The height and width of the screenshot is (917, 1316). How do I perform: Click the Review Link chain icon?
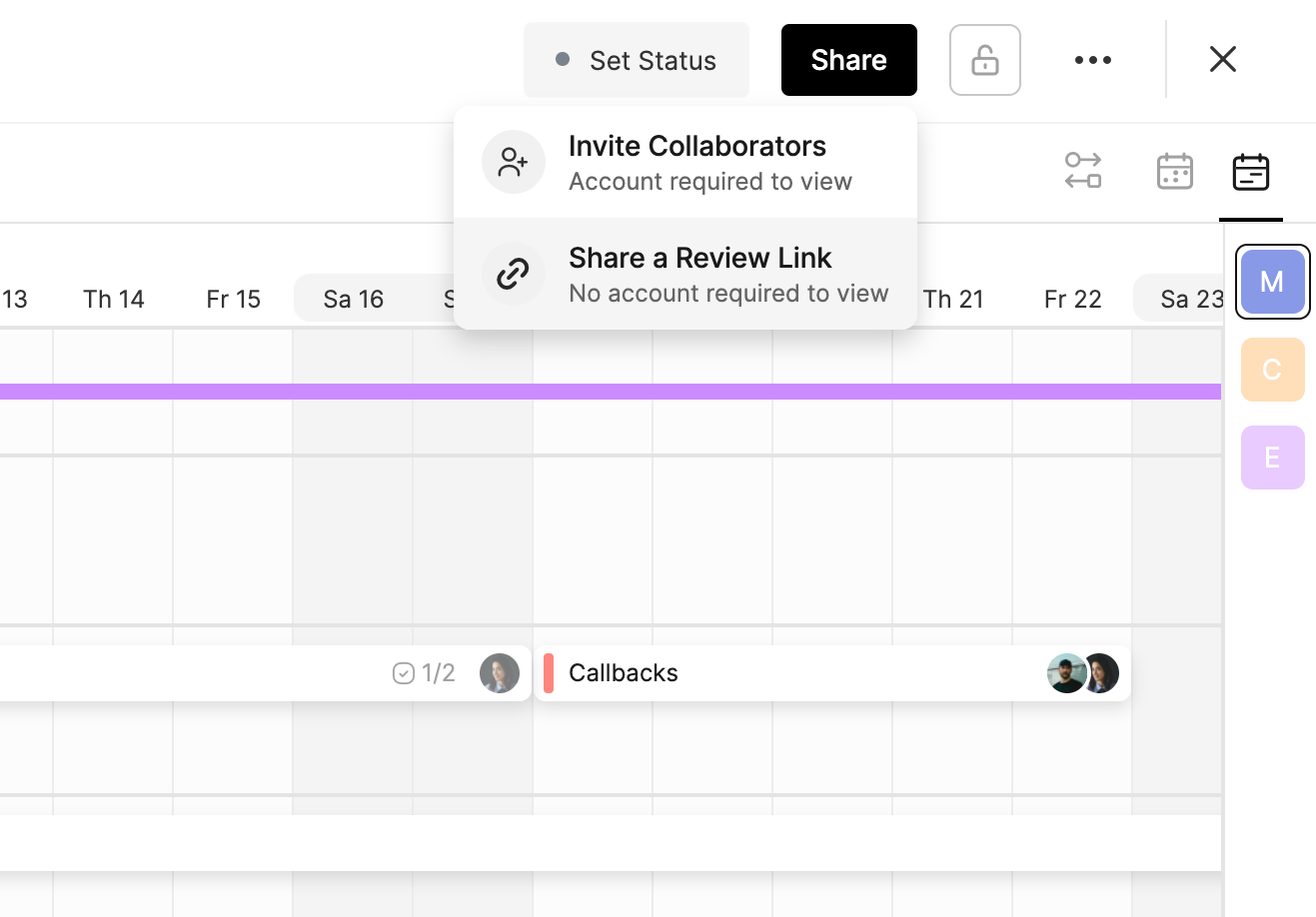point(513,274)
